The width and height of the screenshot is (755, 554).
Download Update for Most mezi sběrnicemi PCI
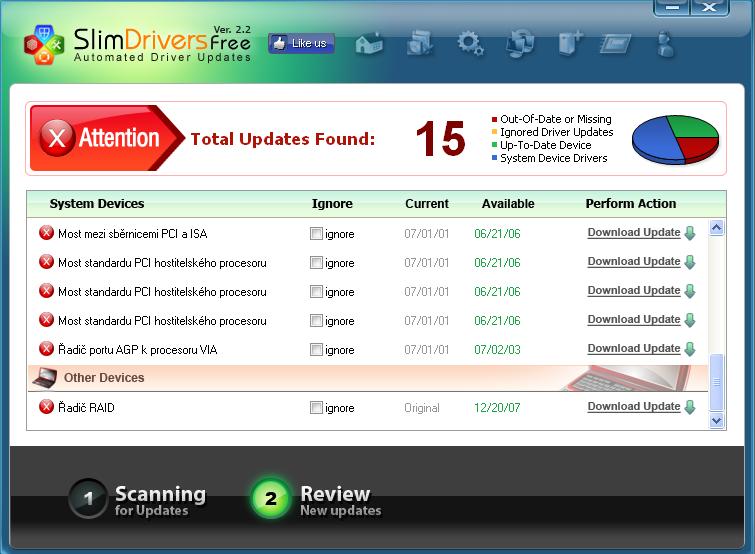(634, 232)
